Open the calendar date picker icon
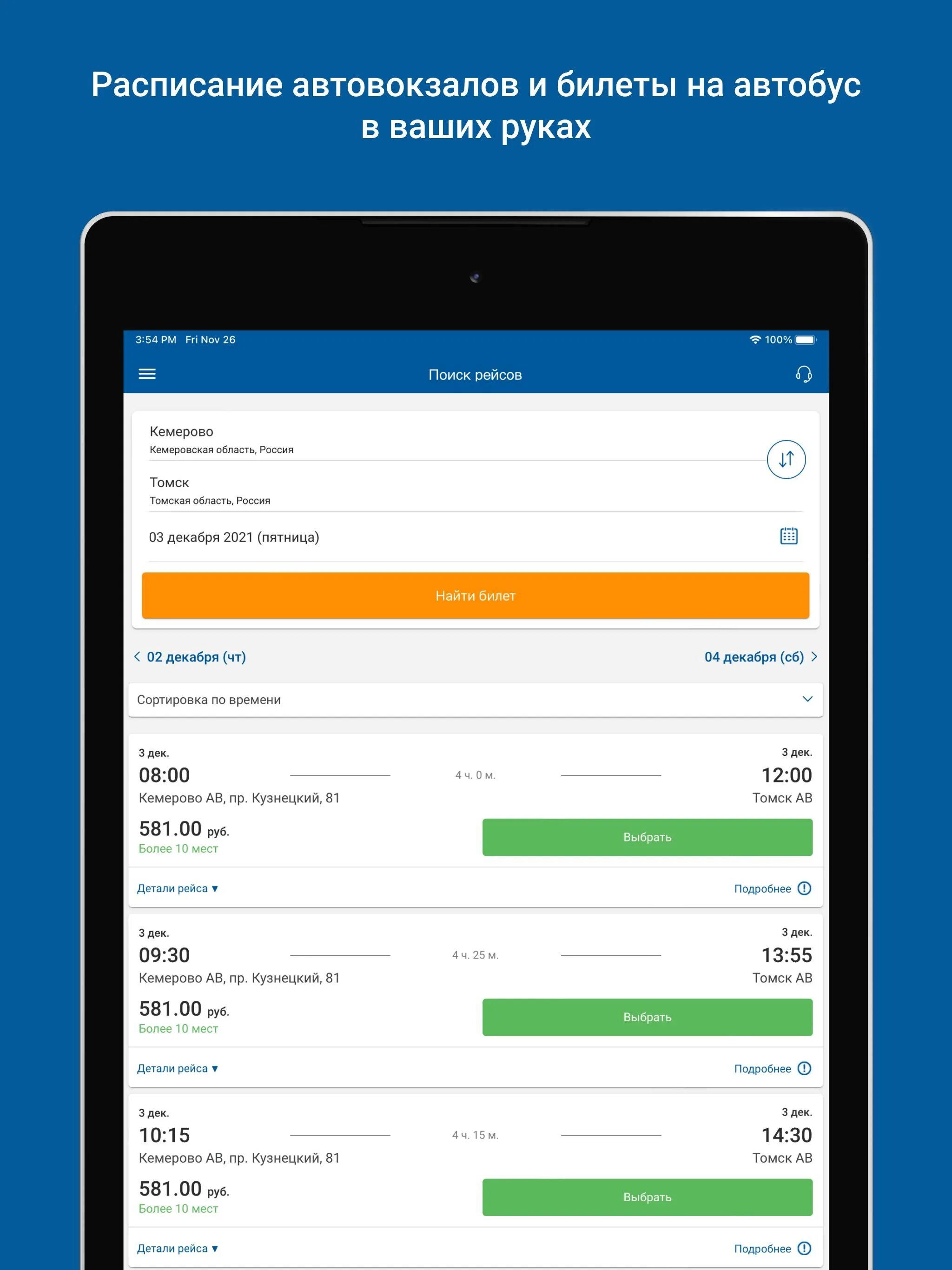Viewport: 952px width, 1270px height. click(x=789, y=538)
